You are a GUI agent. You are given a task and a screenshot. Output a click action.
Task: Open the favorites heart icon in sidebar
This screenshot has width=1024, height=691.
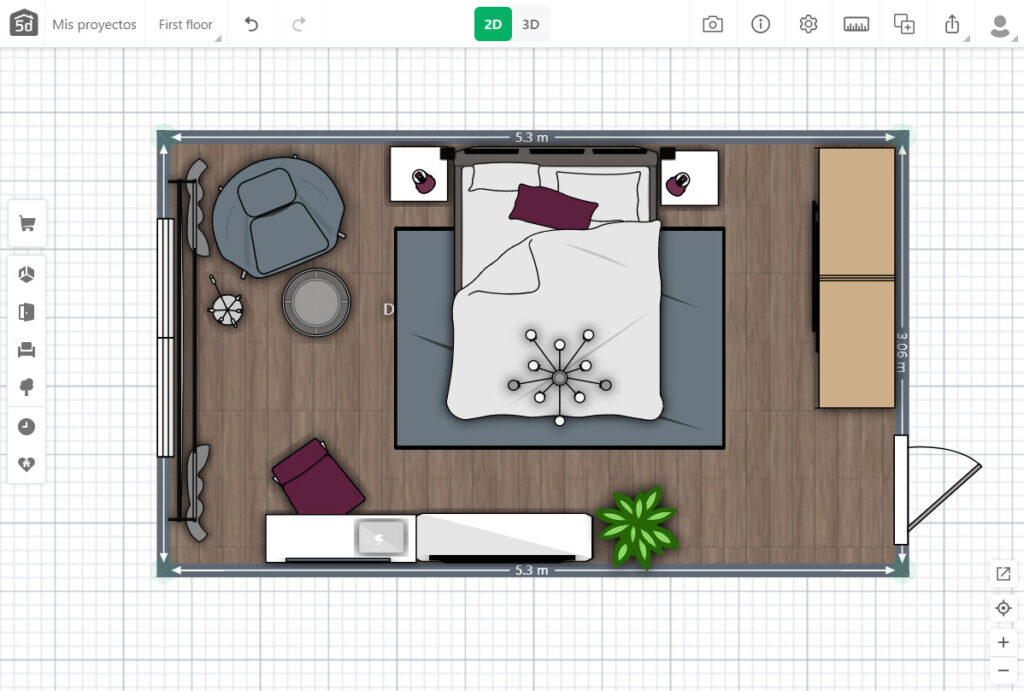(x=27, y=464)
